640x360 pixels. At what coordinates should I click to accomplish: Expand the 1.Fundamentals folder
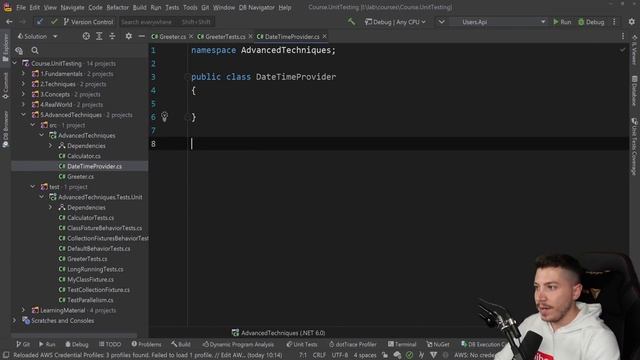[x=23, y=74]
